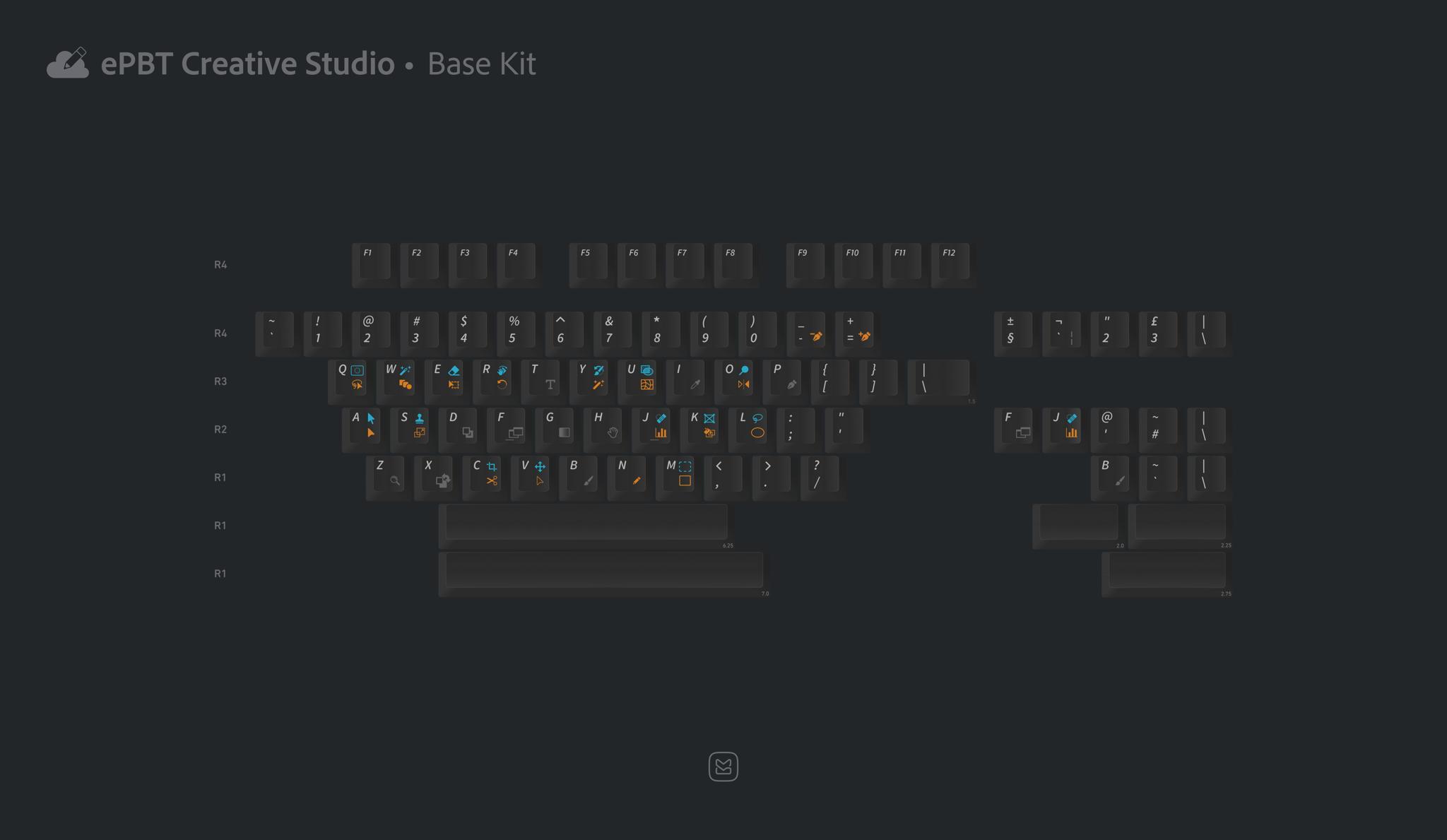Select the hand tool icon on the H key
The image size is (1447, 840).
(613, 433)
